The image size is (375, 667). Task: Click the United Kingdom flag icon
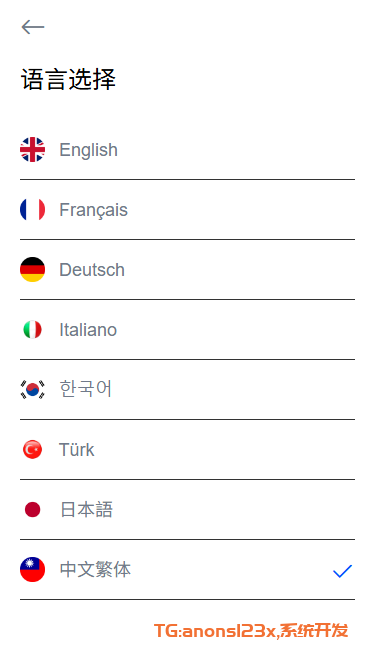click(x=32, y=150)
